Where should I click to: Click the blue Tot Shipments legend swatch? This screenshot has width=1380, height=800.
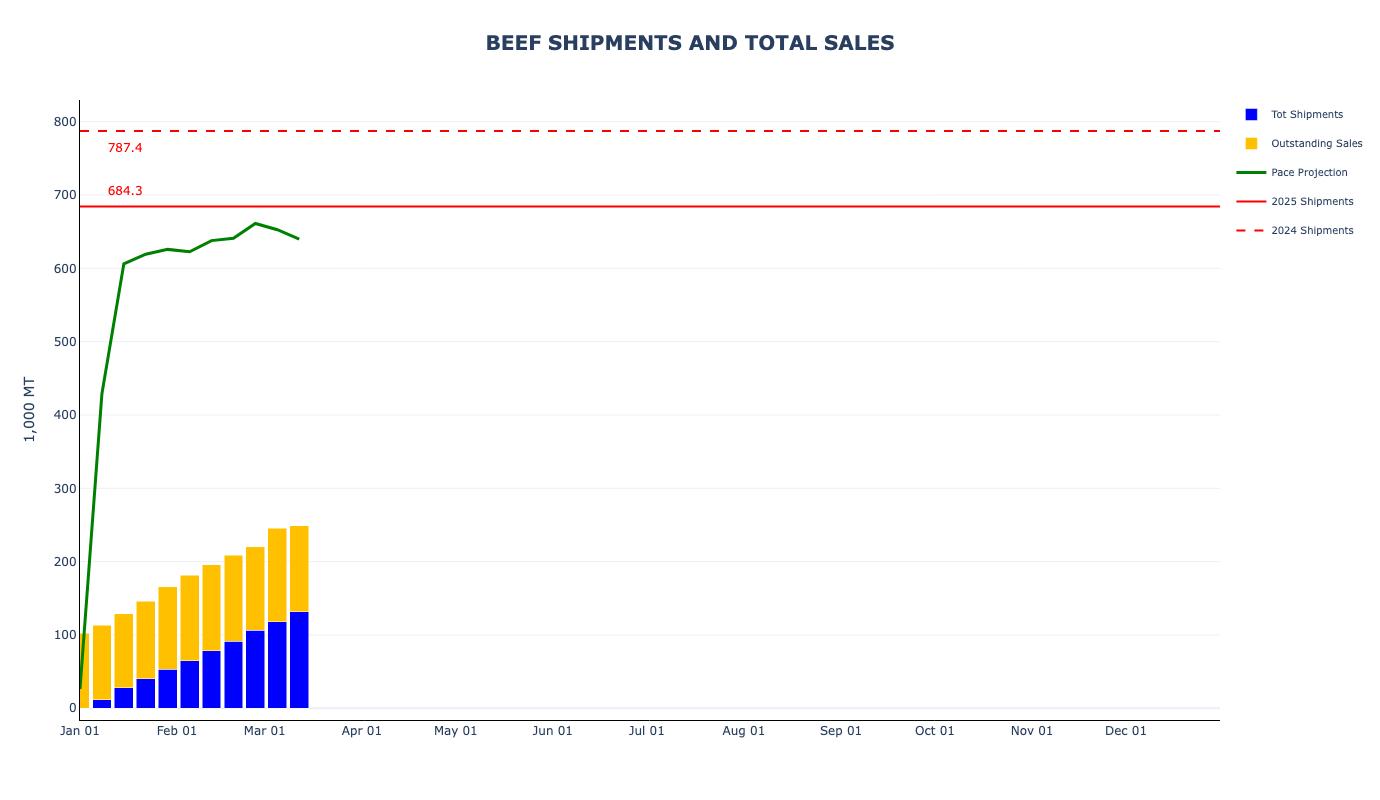tap(1251, 115)
